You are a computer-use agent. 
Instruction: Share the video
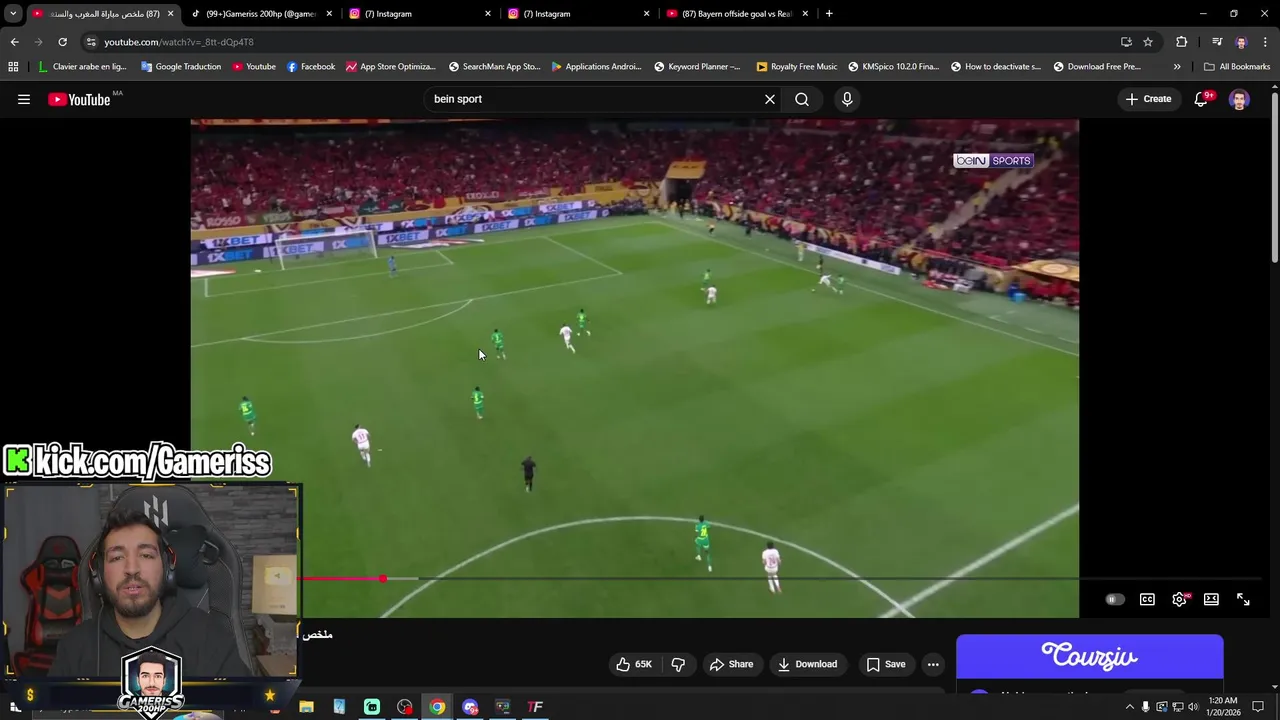[731, 664]
